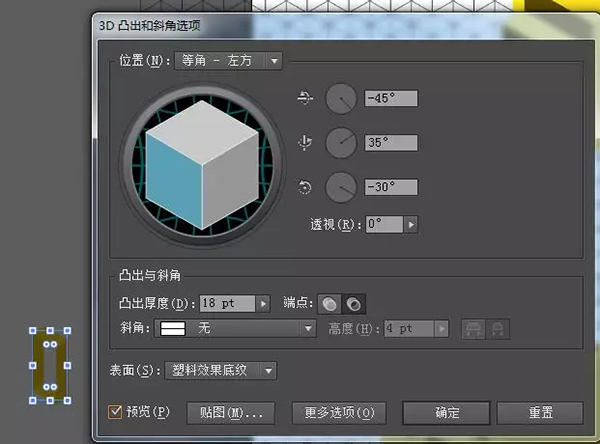Toggle the 预览 preview checkbox

[x=115, y=412]
